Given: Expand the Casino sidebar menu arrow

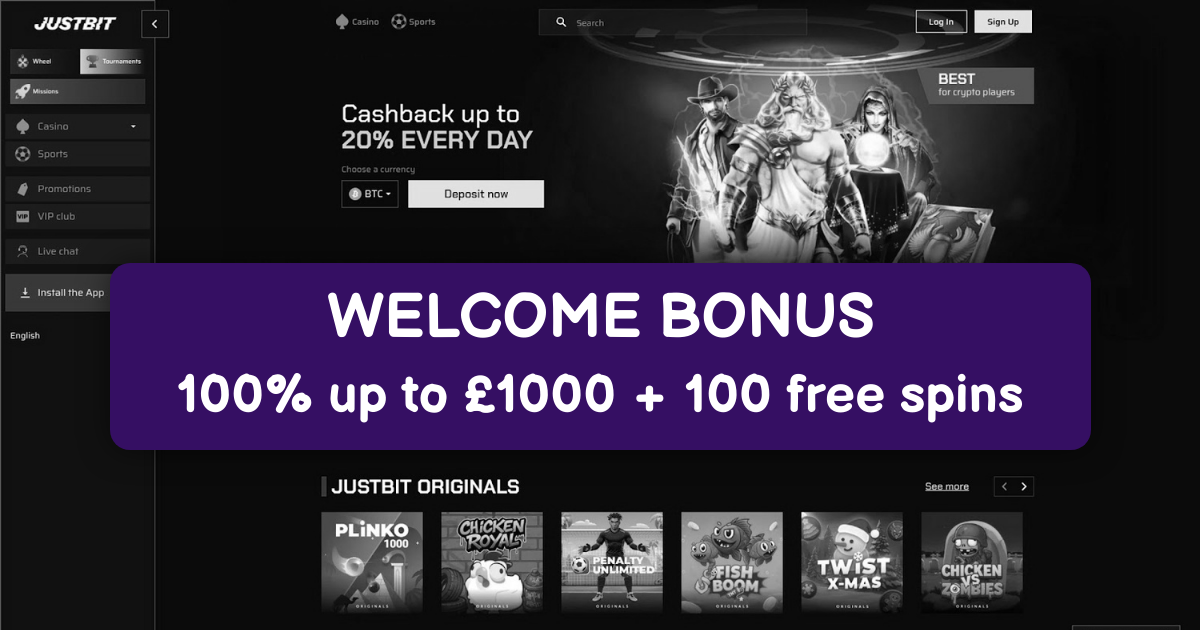Looking at the screenshot, I should point(133,127).
